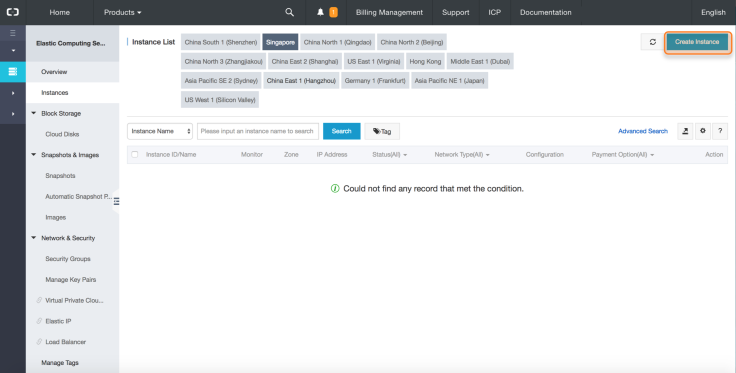
Task: Open Manage Key Pairs in the sidebar
Action: 72,280
